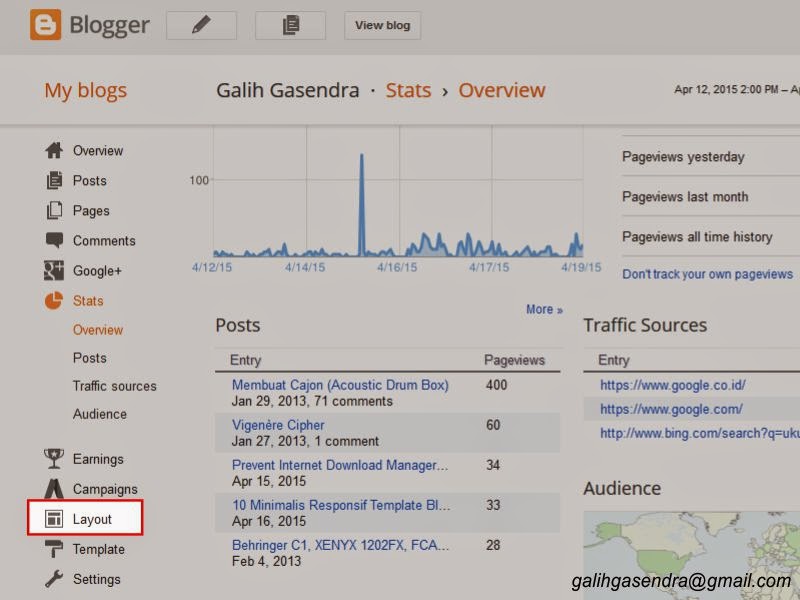Create a new post using the pencil icon
The image size is (800, 600).
[200, 25]
